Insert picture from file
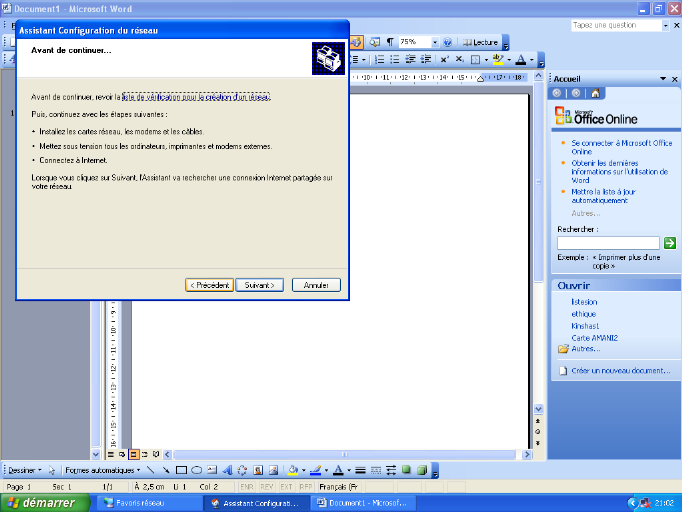The height and width of the screenshot is (512, 682). 273,470
